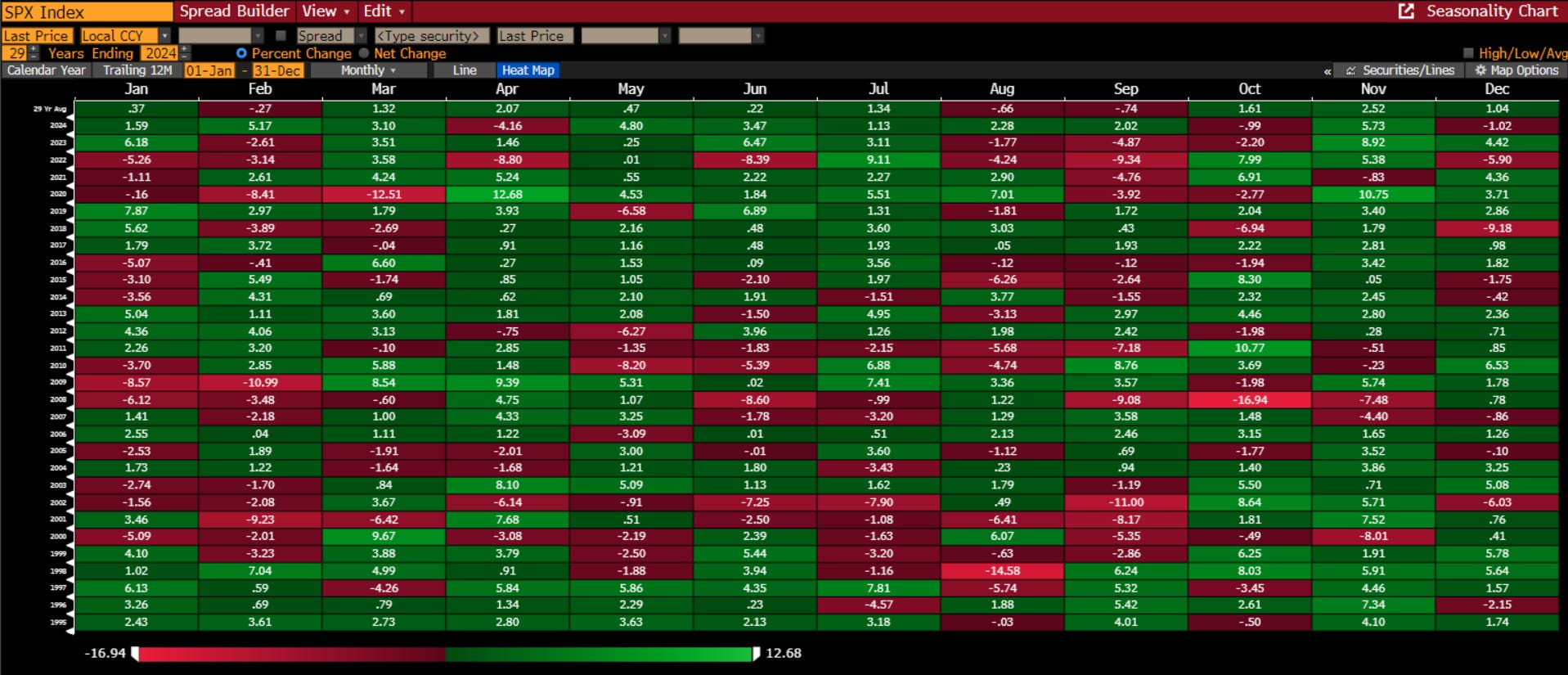Click the Aug column header

1002,89
